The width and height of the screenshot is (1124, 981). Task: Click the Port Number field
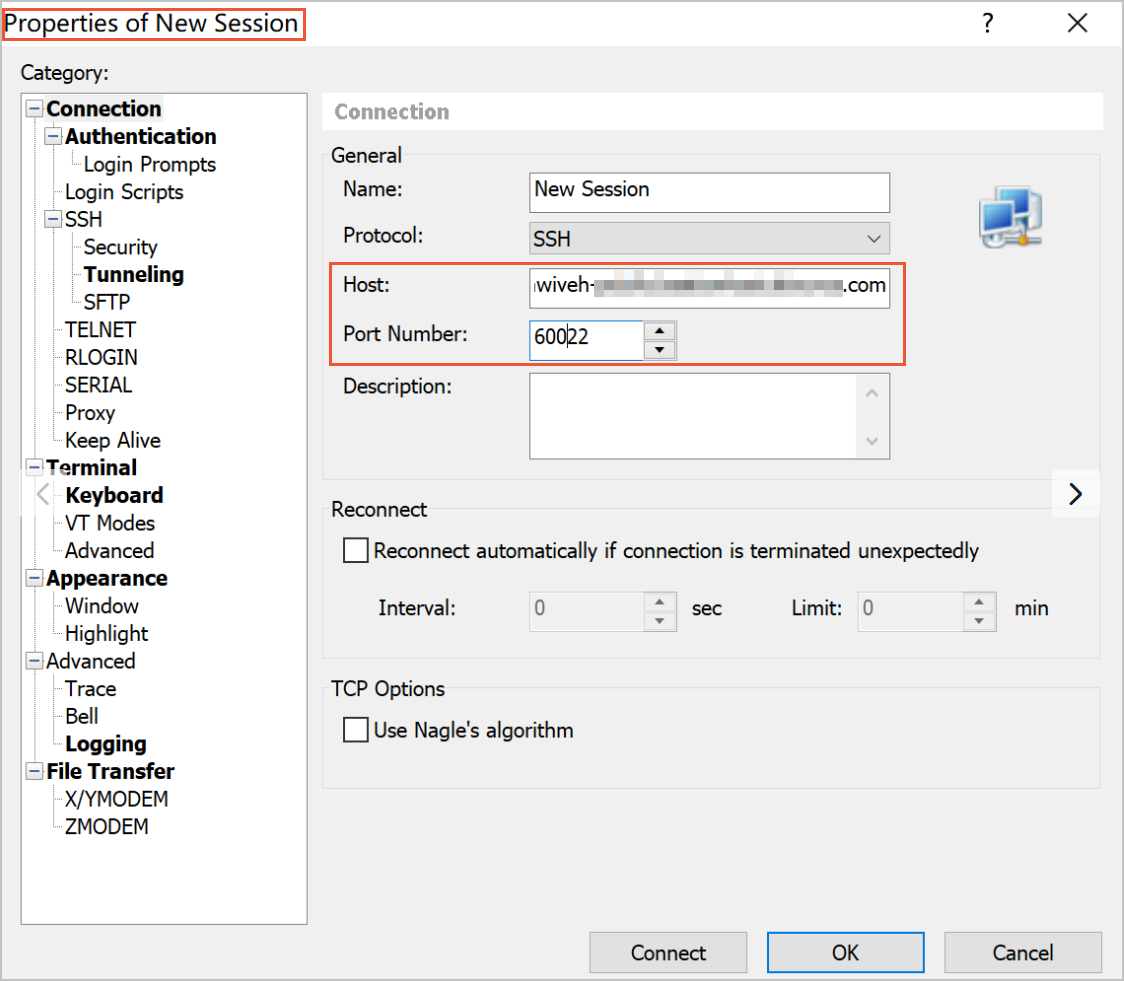(586, 340)
